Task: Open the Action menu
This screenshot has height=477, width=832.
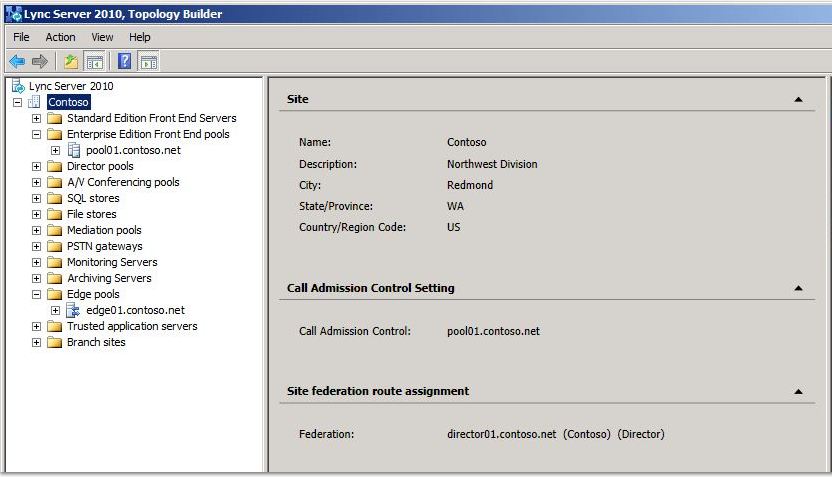Action: [x=60, y=37]
